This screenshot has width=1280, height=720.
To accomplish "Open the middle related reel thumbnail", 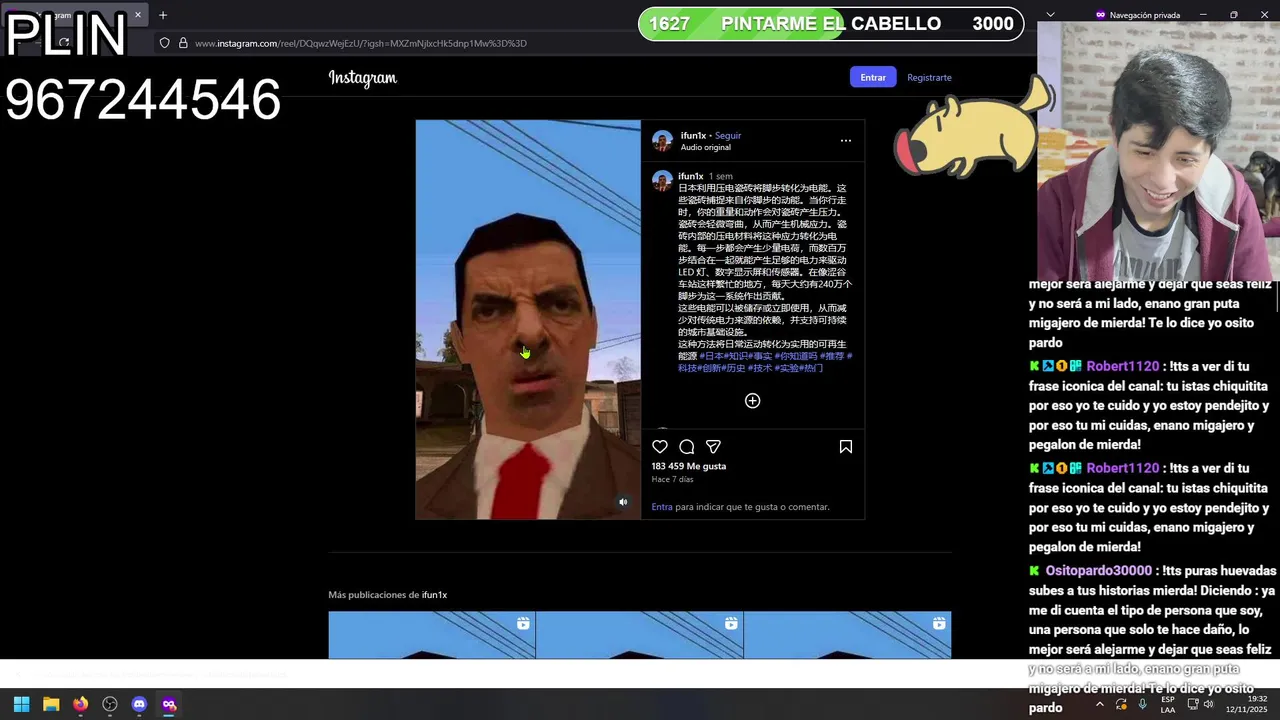I will [x=640, y=635].
